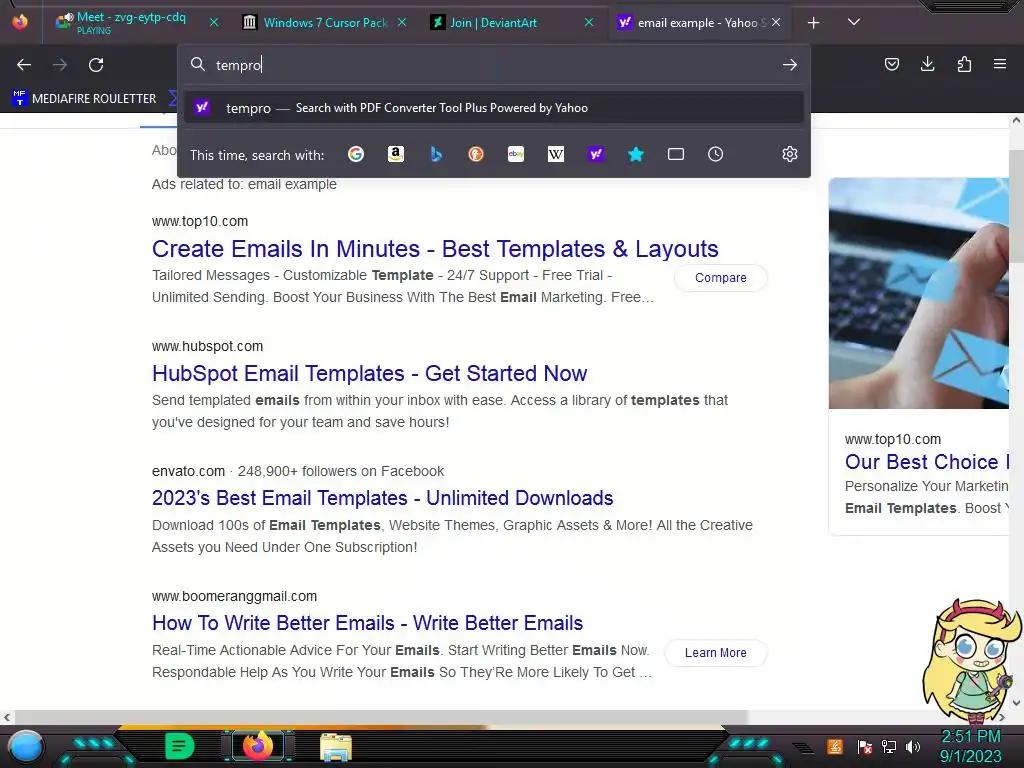This screenshot has height=768, width=1024.
Task: Open the Pocket save icon
Action: [x=891, y=64]
